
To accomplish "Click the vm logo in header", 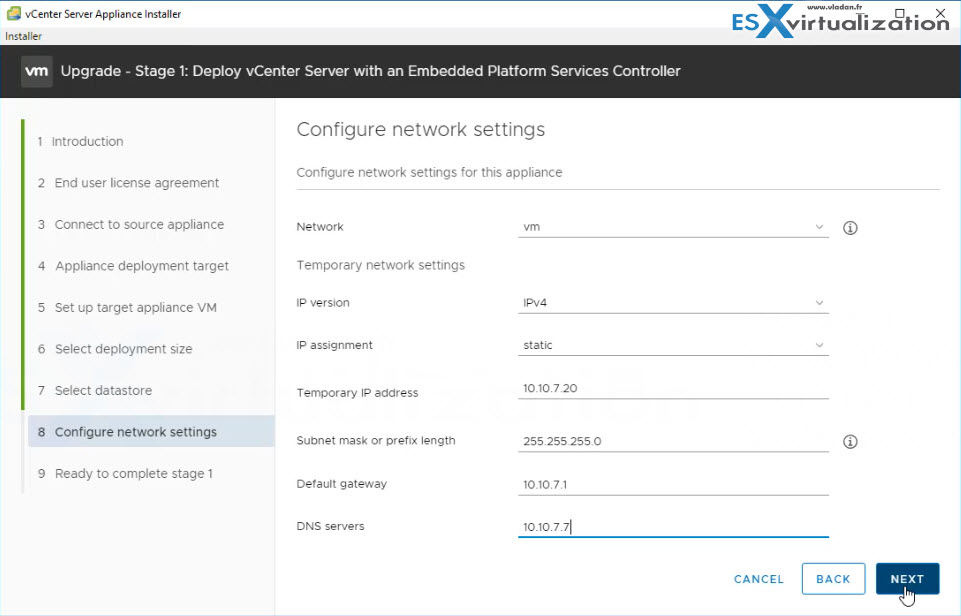I will point(37,71).
